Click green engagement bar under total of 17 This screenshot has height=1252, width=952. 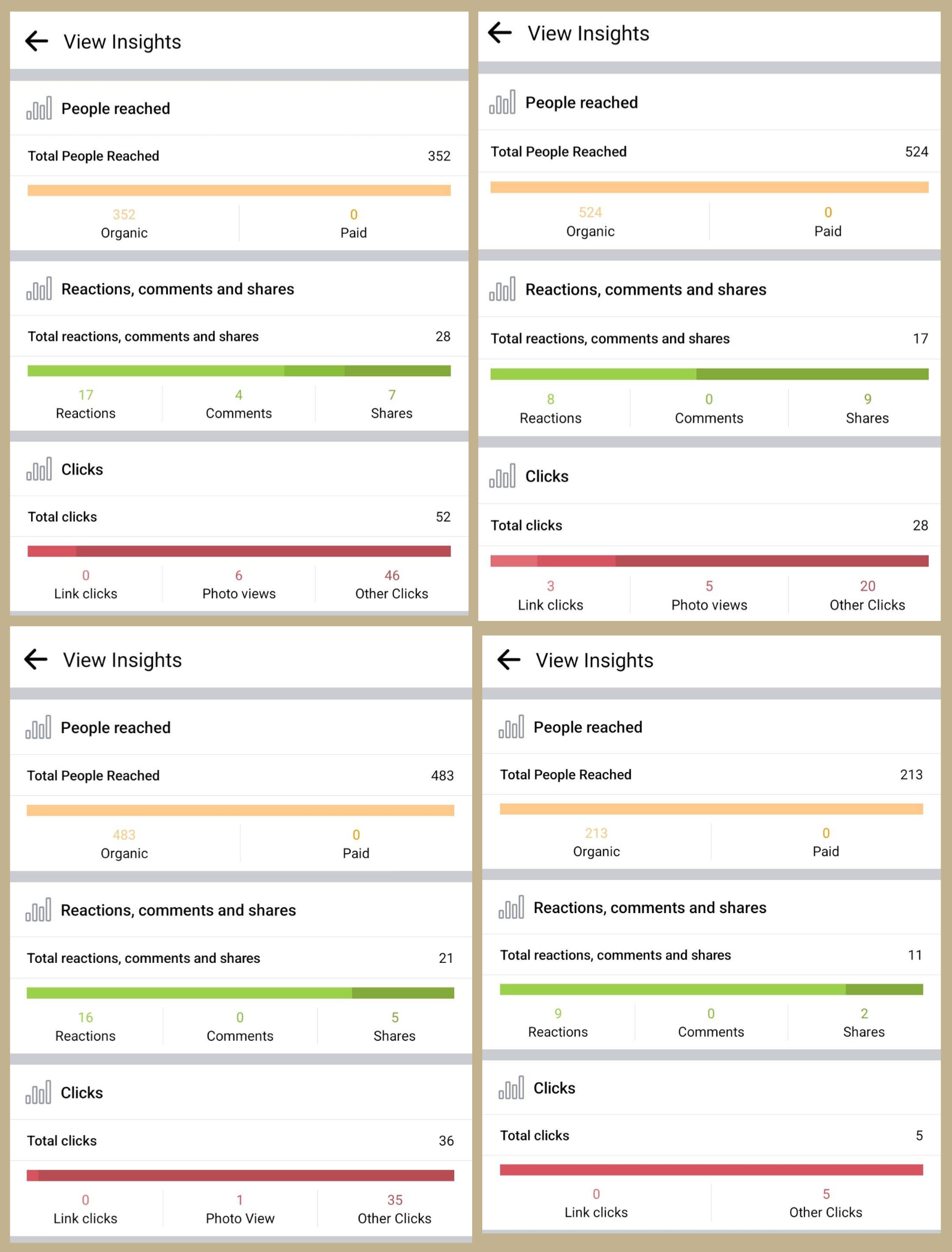[x=709, y=374]
